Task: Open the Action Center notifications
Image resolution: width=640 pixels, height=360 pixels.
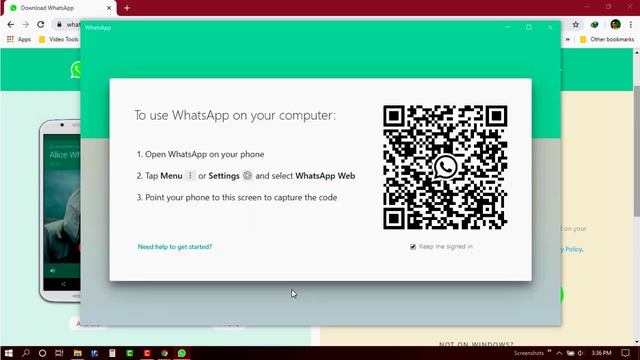Action: click(625, 353)
